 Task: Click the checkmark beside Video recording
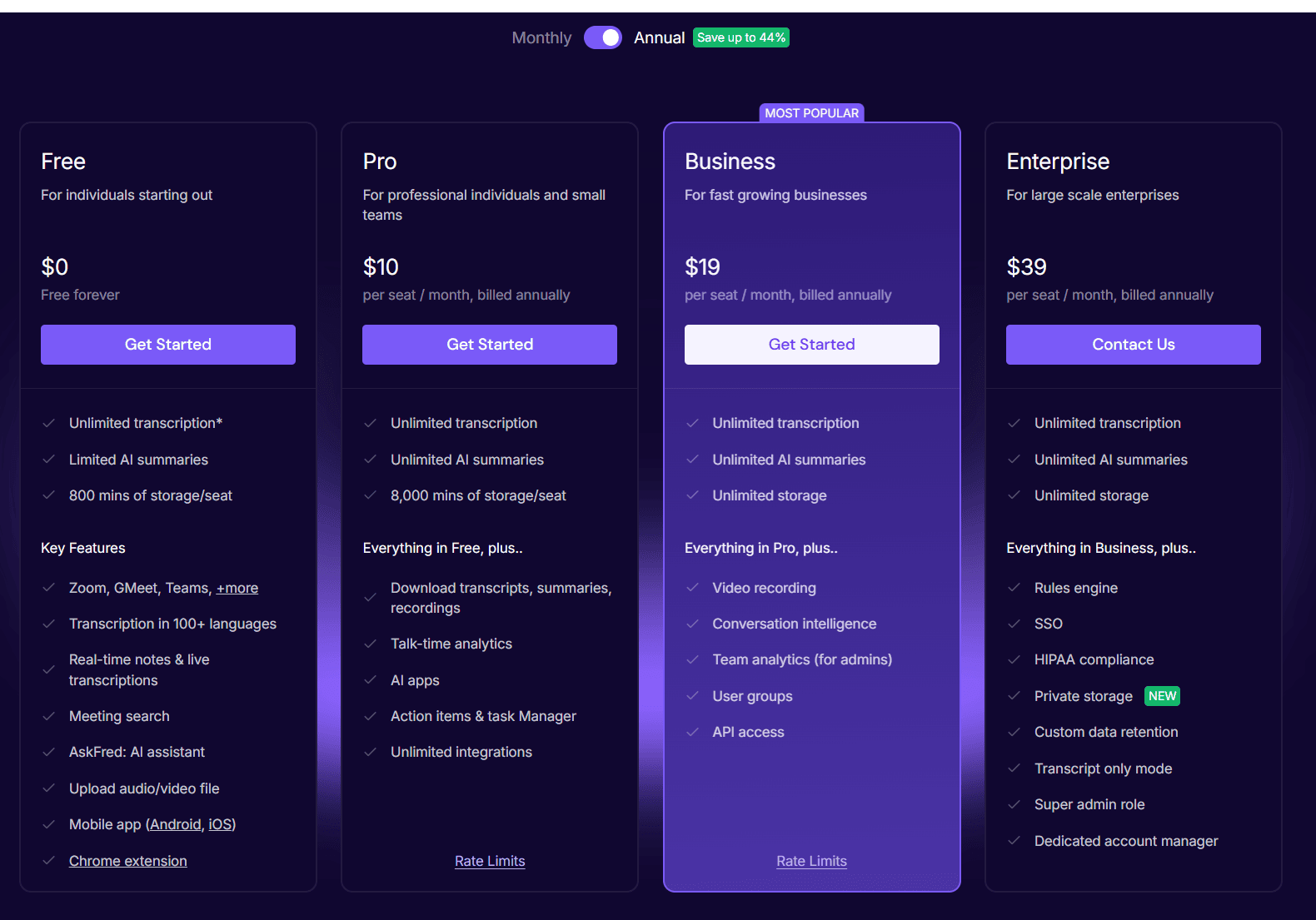692,588
